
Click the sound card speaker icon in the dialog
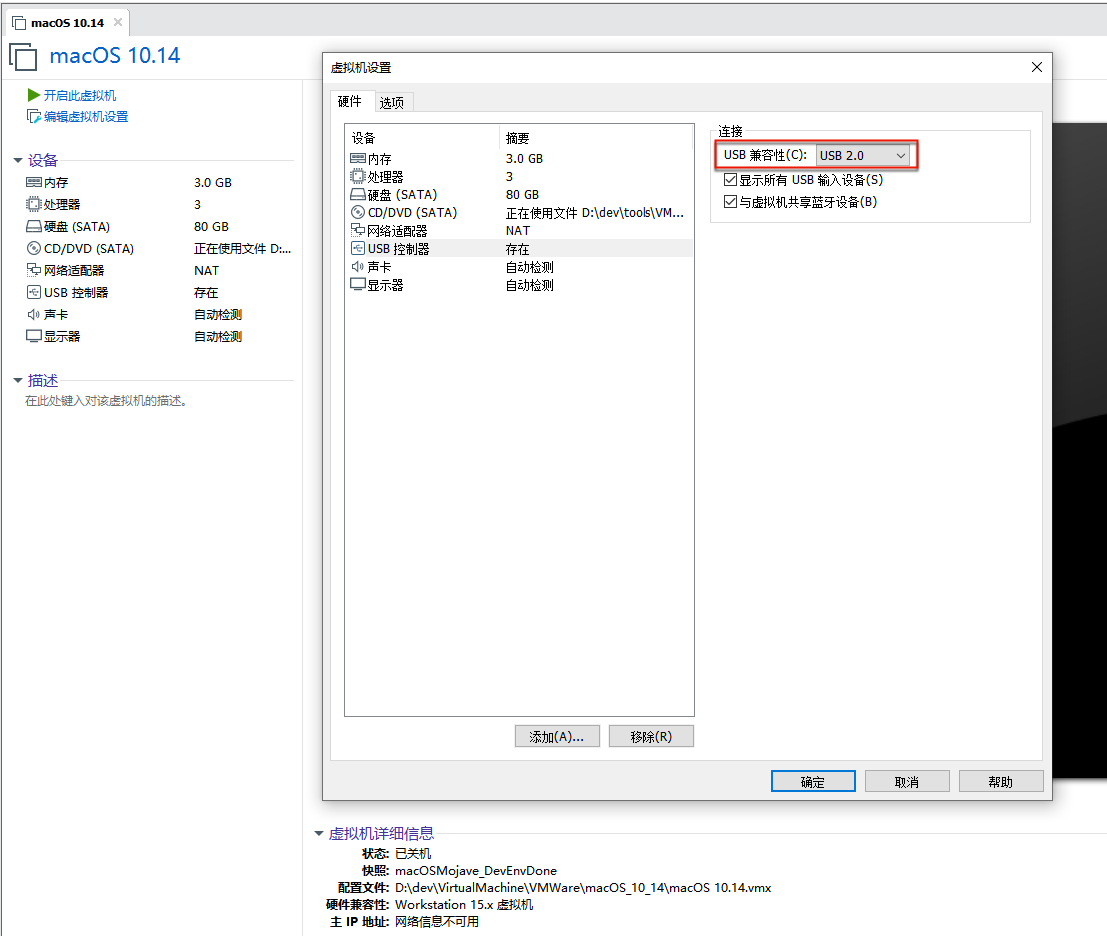358,267
